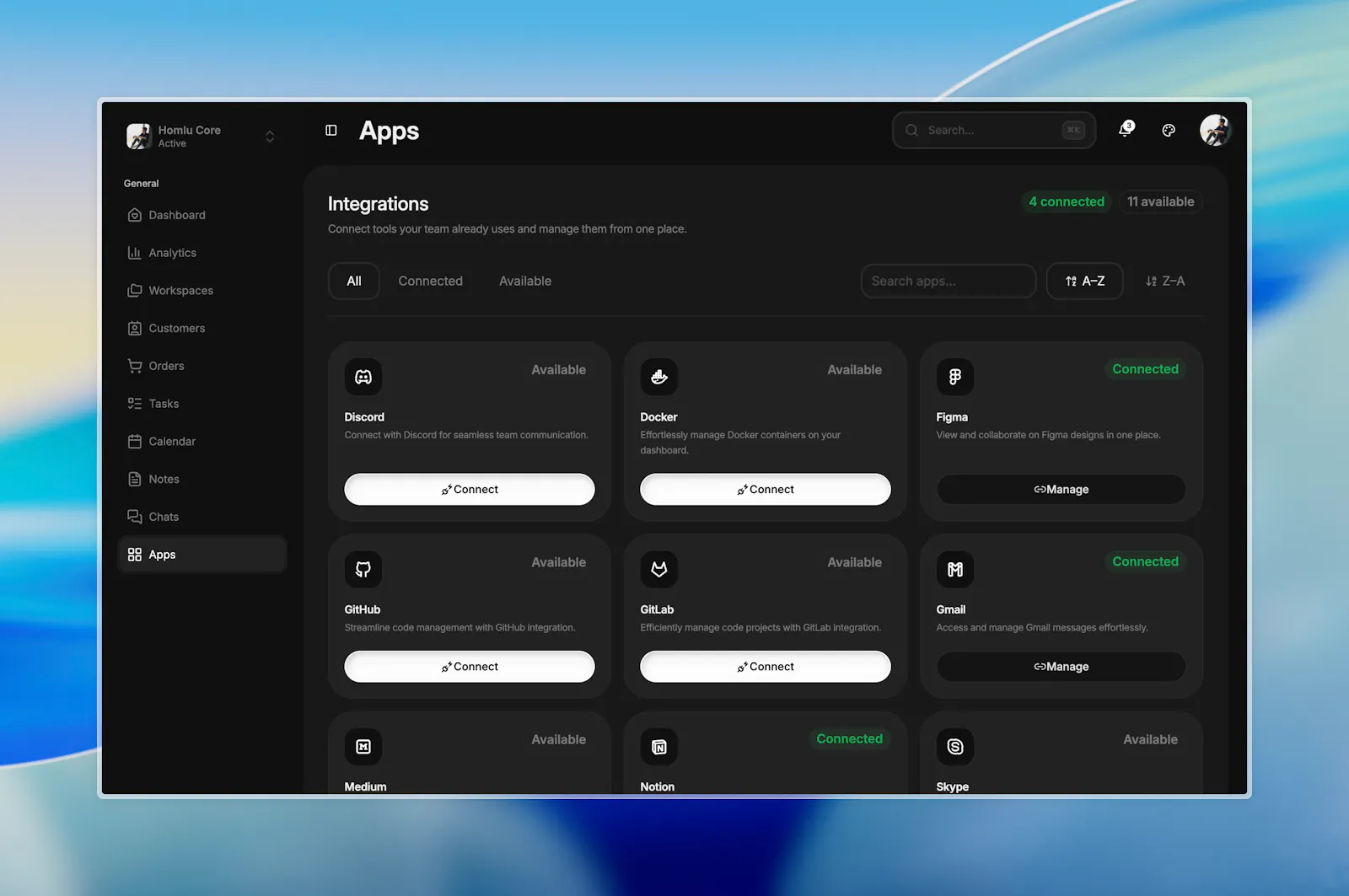Viewport: 1349px width, 896px height.
Task: Click the top Search field
Action: click(x=994, y=131)
